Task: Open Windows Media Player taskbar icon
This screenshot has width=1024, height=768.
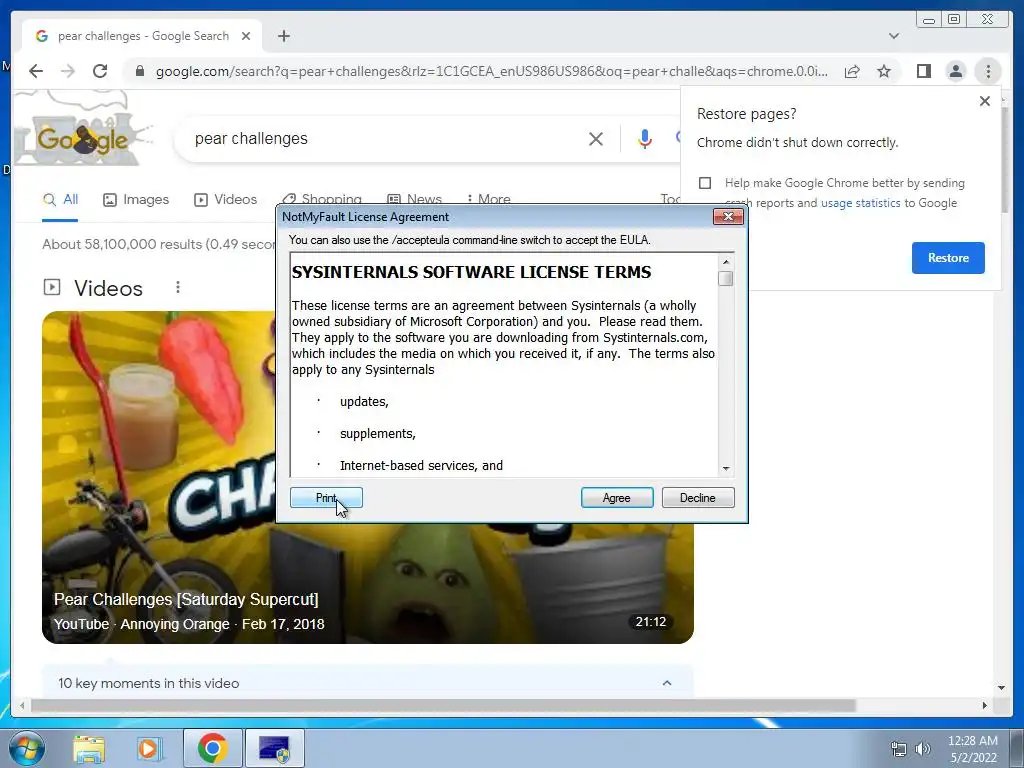Action: [x=149, y=749]
